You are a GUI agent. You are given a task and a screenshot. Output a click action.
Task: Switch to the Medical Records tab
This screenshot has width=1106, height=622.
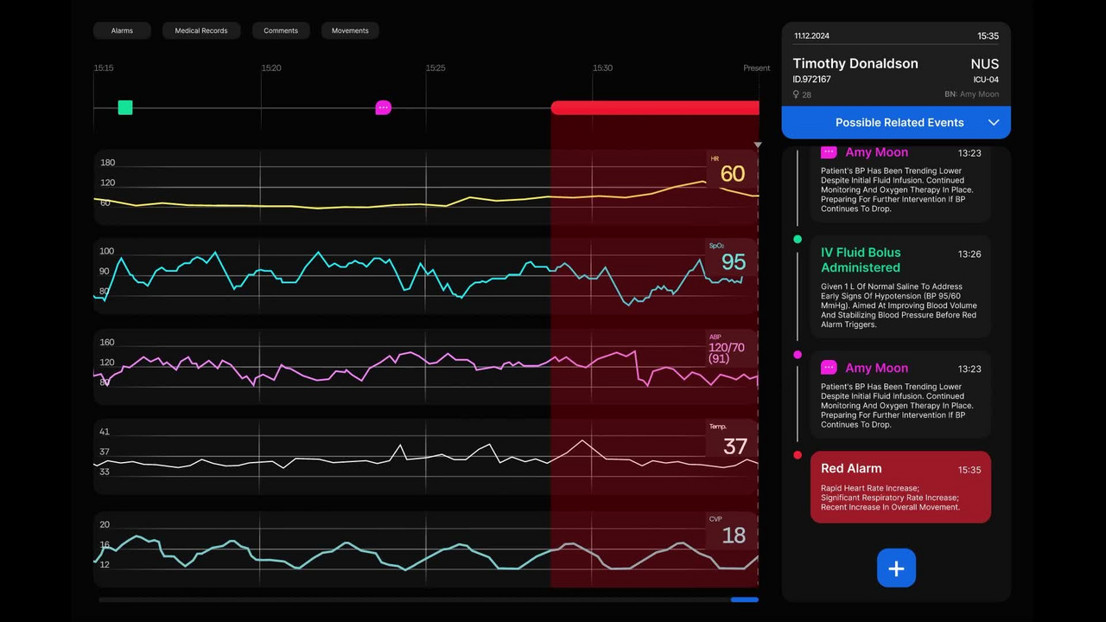point(201,30)
